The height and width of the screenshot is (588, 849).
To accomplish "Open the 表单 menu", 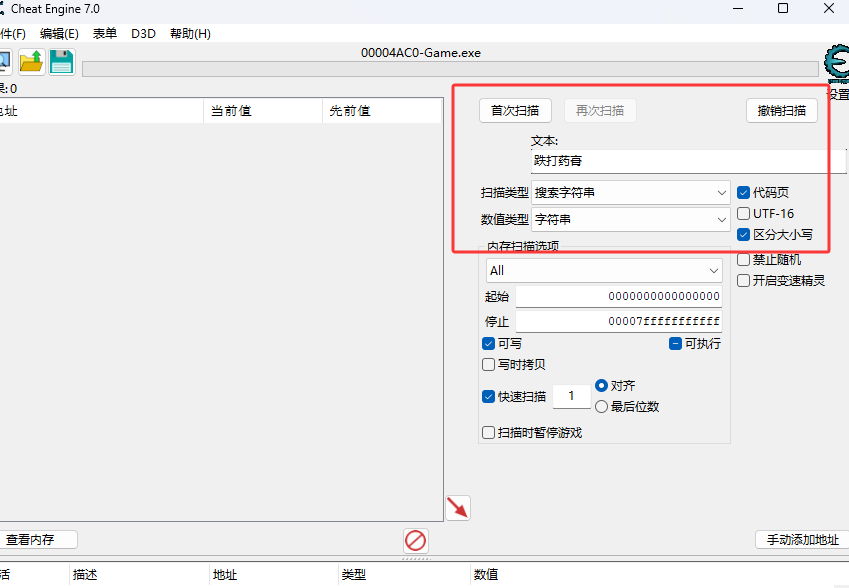I will [x=105, y=34].
